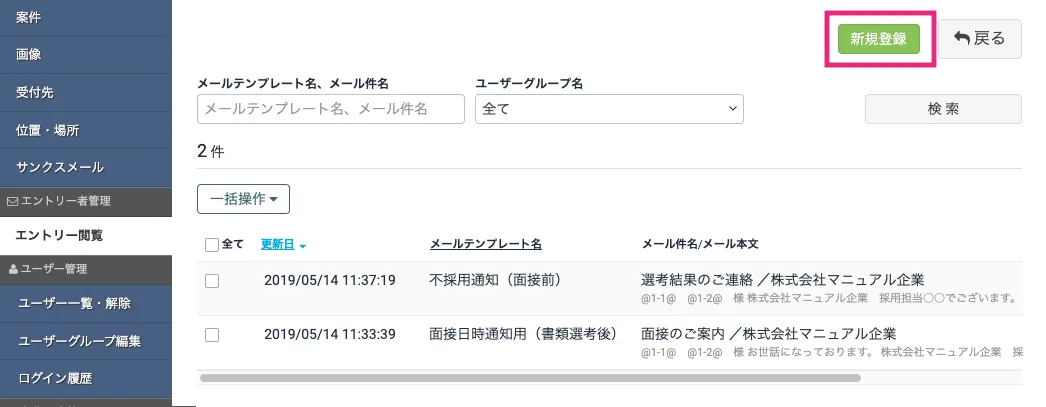Image resolution: width=1046 pixels, height=407 pixels.
Task: Open 画像 in the sidebar menu
Action: pyautogui.click(x=29, y=54)
